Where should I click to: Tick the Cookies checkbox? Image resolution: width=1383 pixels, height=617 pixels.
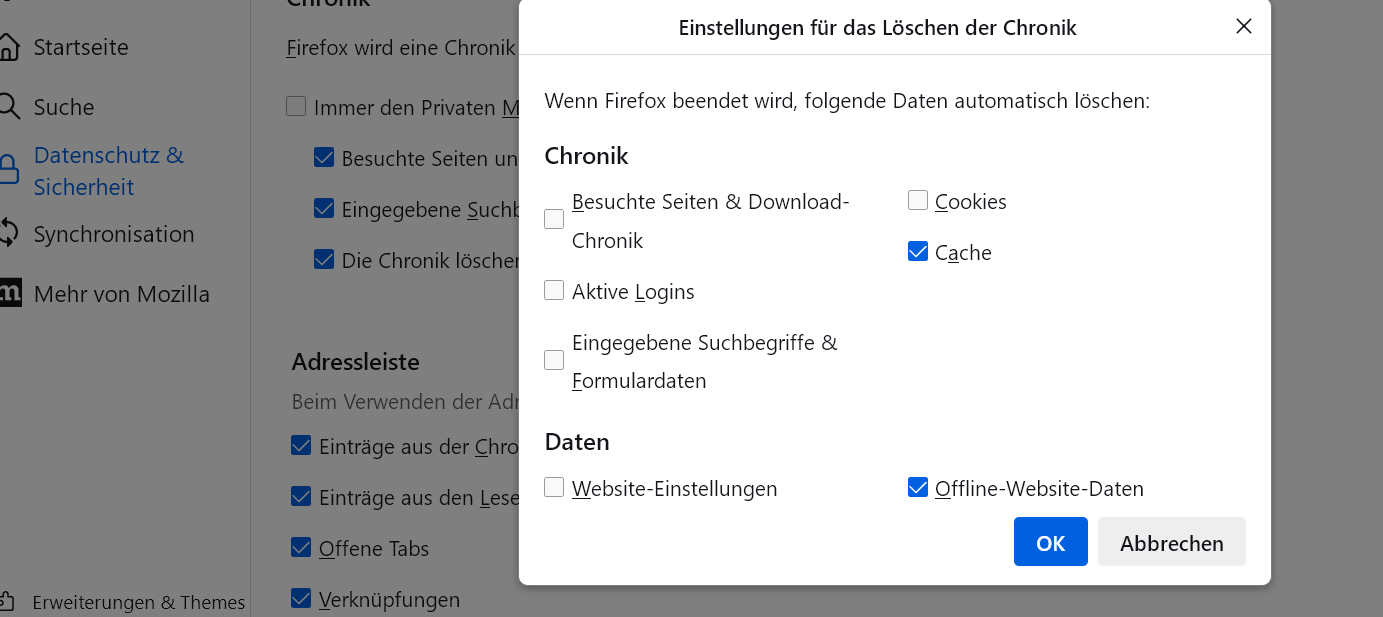pyautogui.click(x=918, y=201)
